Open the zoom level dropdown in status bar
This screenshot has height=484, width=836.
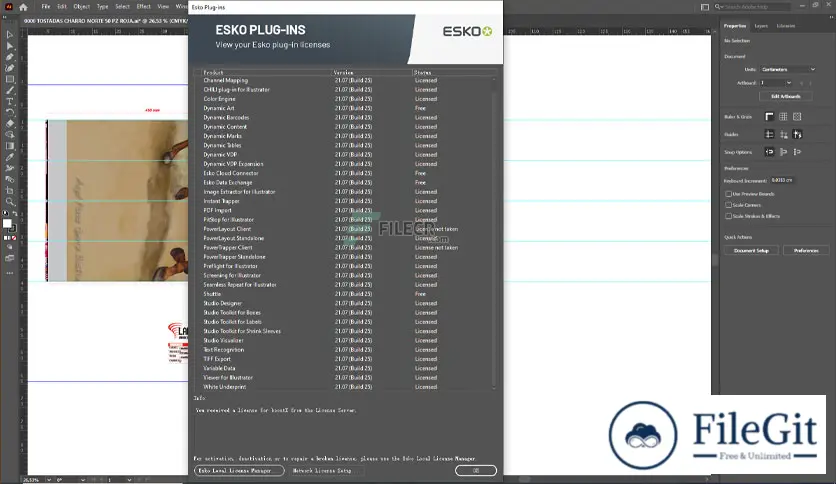[x=49, y=480]
